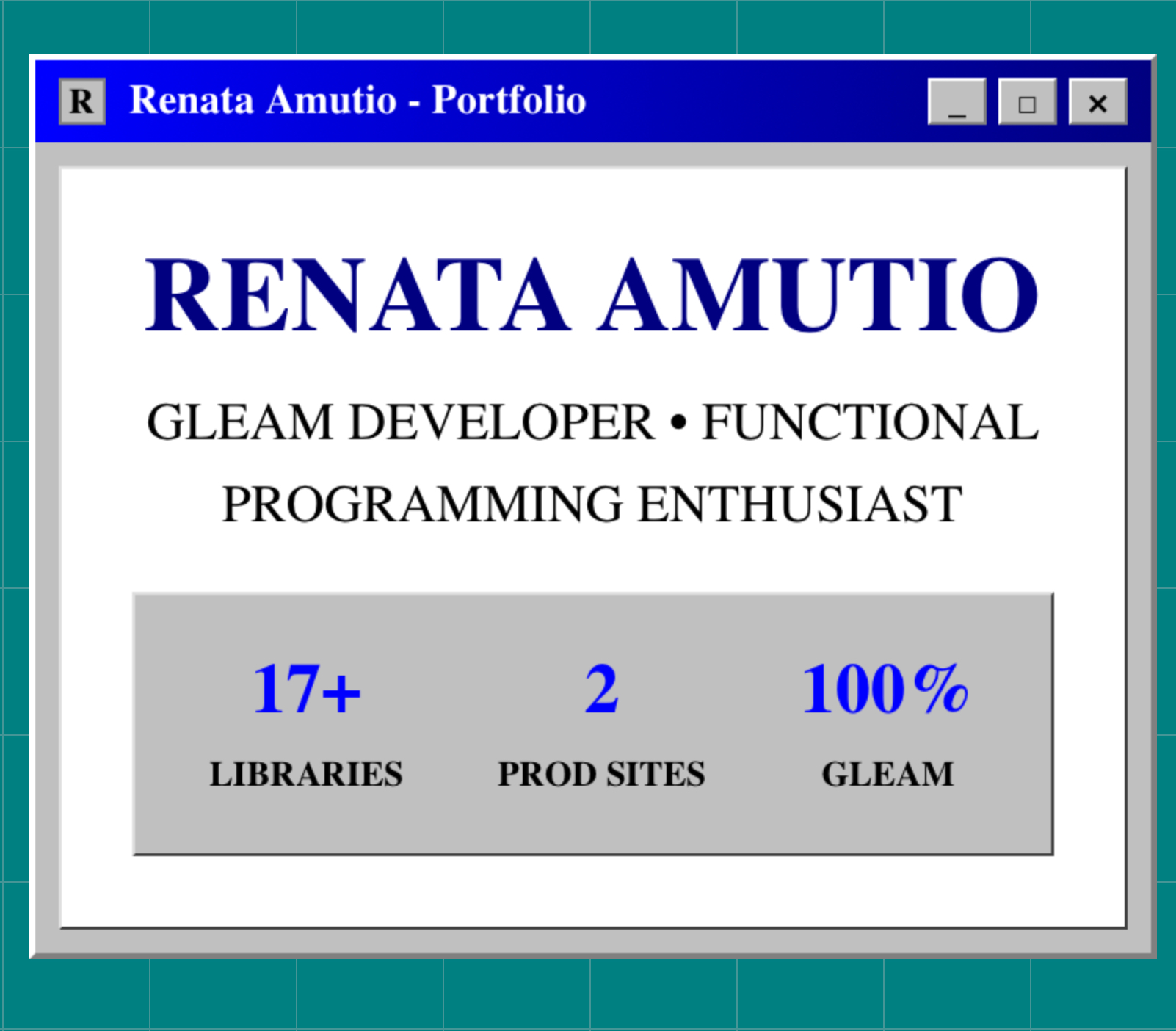Click empty gray area inside stats panel
Screen dimensions: 1176x1031
tap(455, 822)
